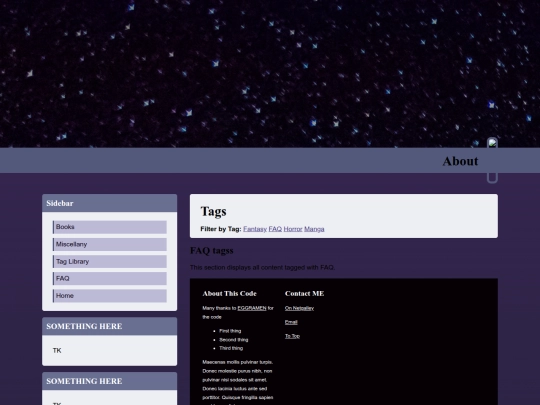Filter tags by Fantasy

(255, 229)
